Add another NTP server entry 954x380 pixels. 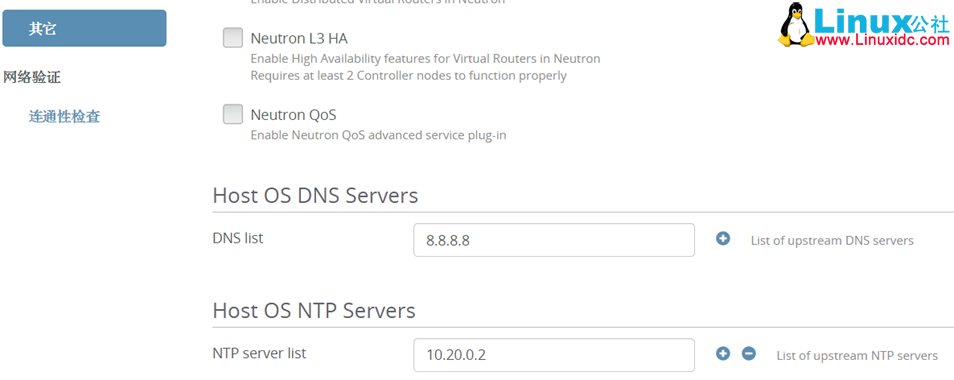pos(723,353)
